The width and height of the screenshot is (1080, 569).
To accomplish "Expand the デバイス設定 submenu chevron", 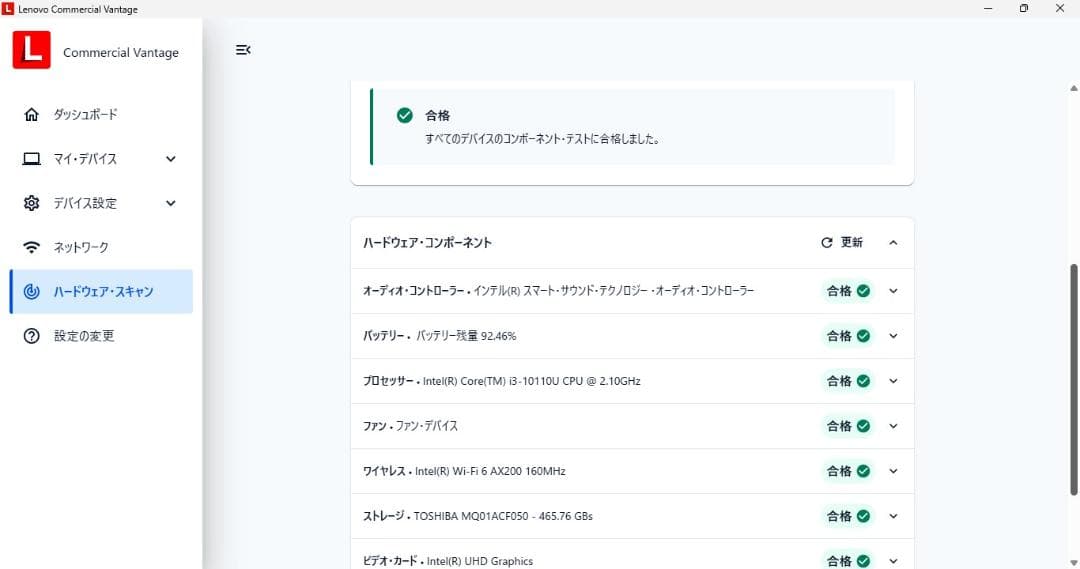I will point(171,203).
